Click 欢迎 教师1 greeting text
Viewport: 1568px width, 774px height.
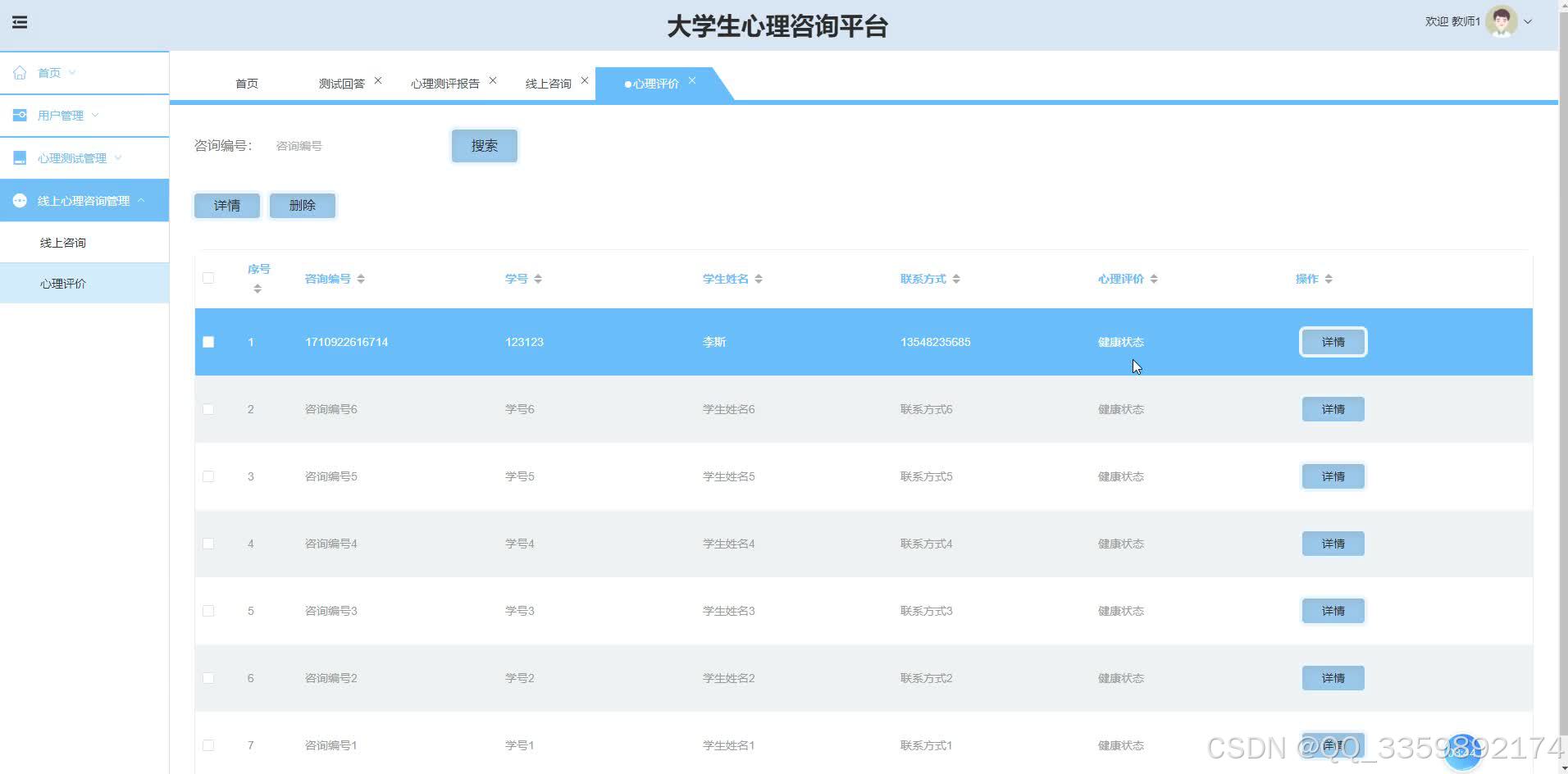coord(1452,21)
